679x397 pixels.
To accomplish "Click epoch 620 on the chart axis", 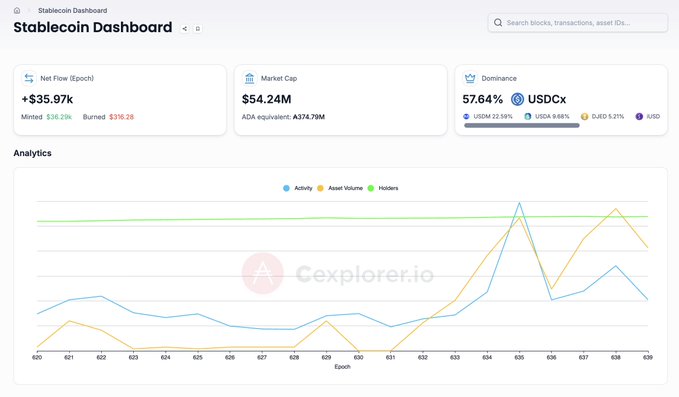I will point(37,357).
